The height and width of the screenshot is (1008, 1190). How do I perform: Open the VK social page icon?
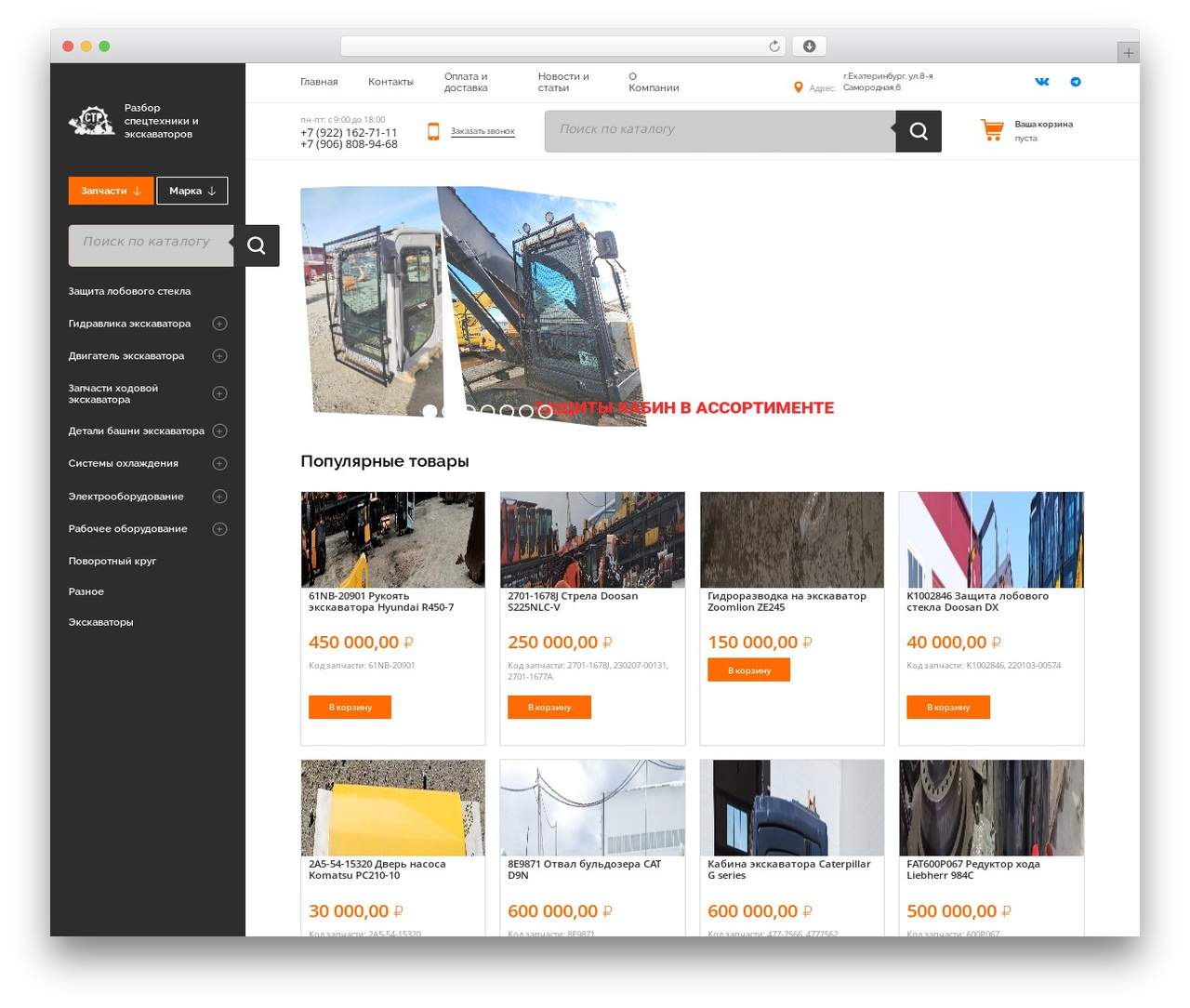click(1042, 82)
